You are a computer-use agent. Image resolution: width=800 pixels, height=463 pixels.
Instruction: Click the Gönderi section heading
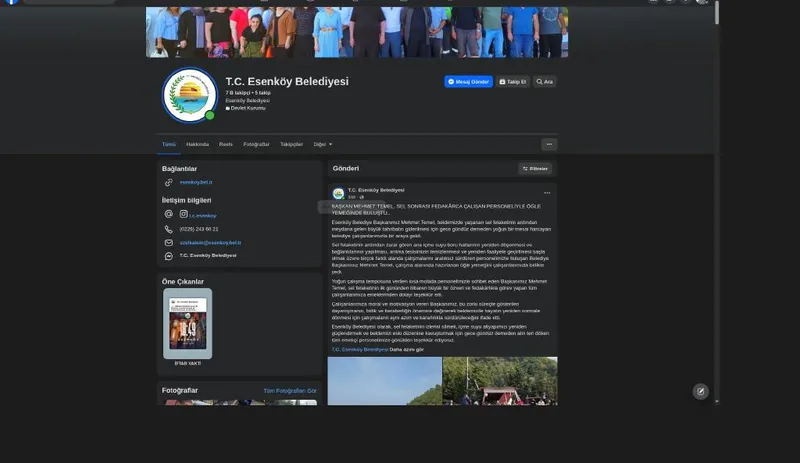(x=346, y=168)
